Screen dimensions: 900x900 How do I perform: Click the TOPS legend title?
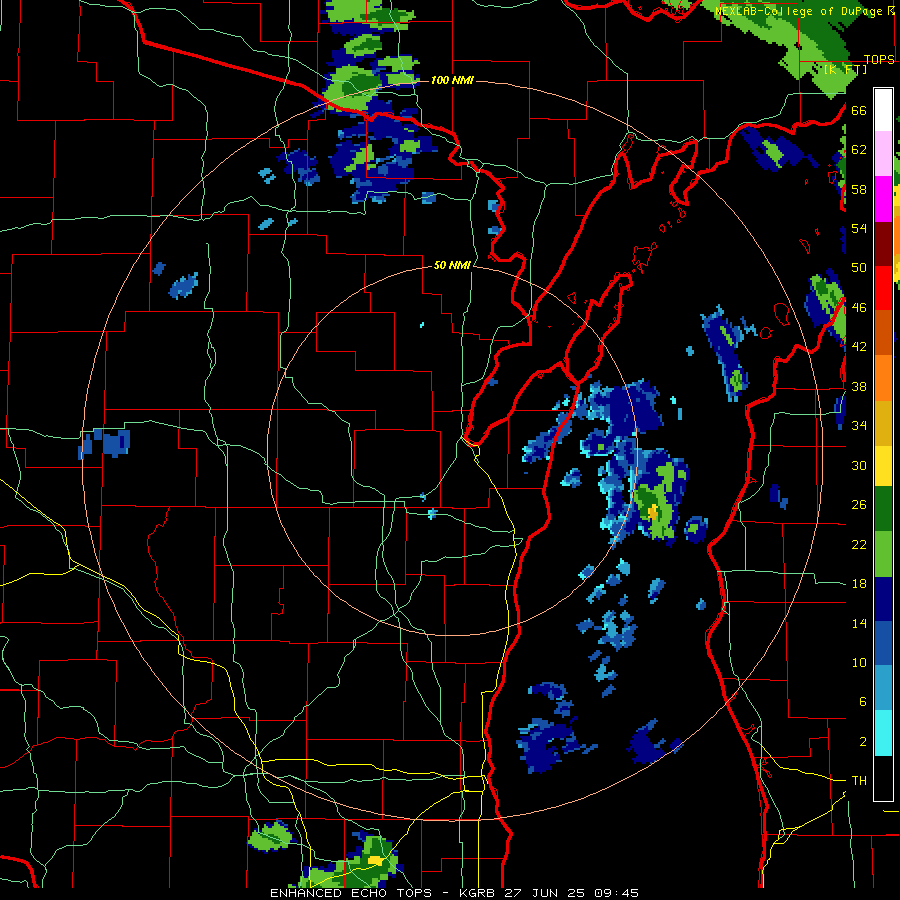pos(879,60)
